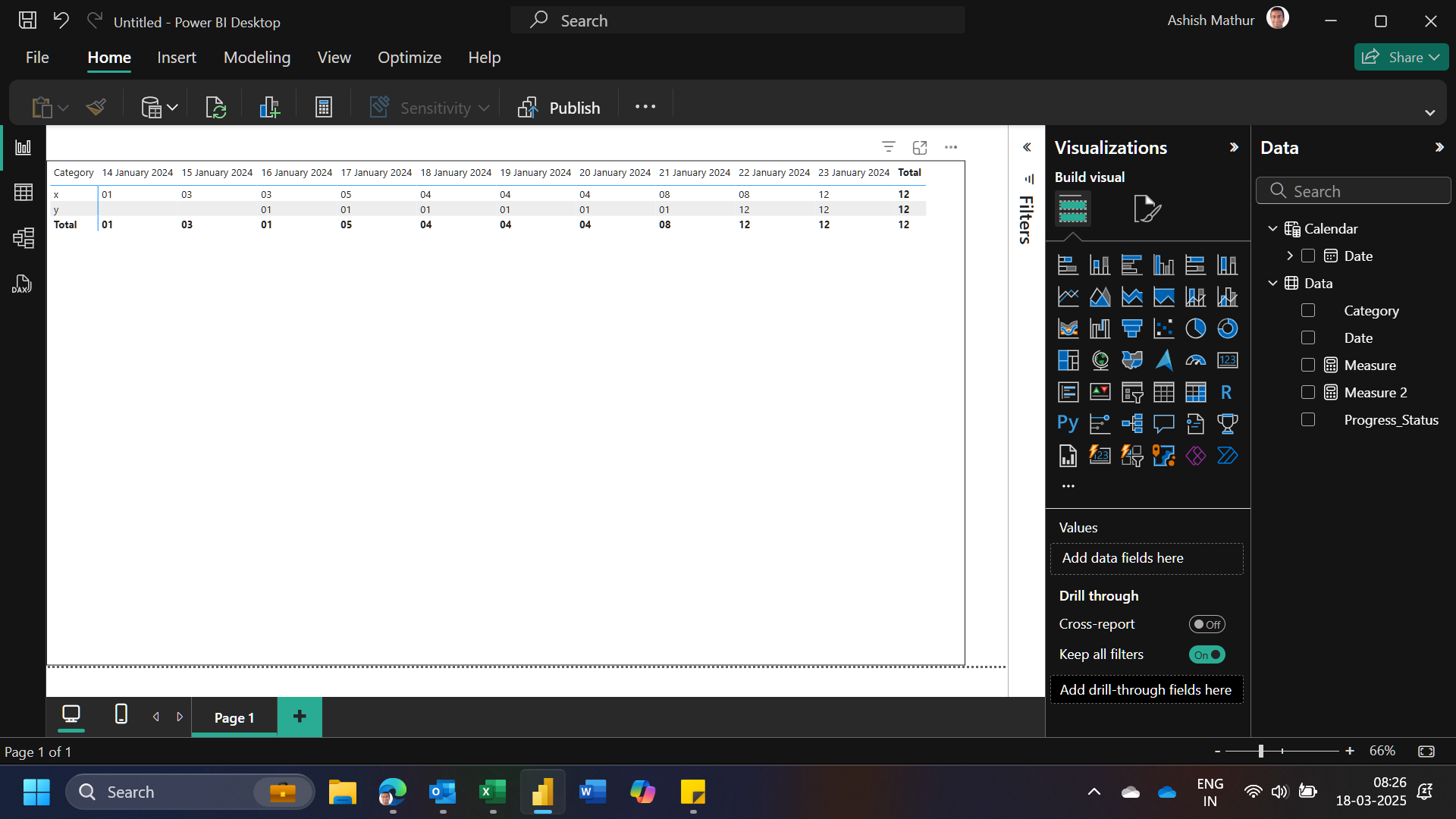The width and height of the screenshot is (1456, 819).
Task: Open the Insert ribbon tab
Action: click(x=177, y=57)
